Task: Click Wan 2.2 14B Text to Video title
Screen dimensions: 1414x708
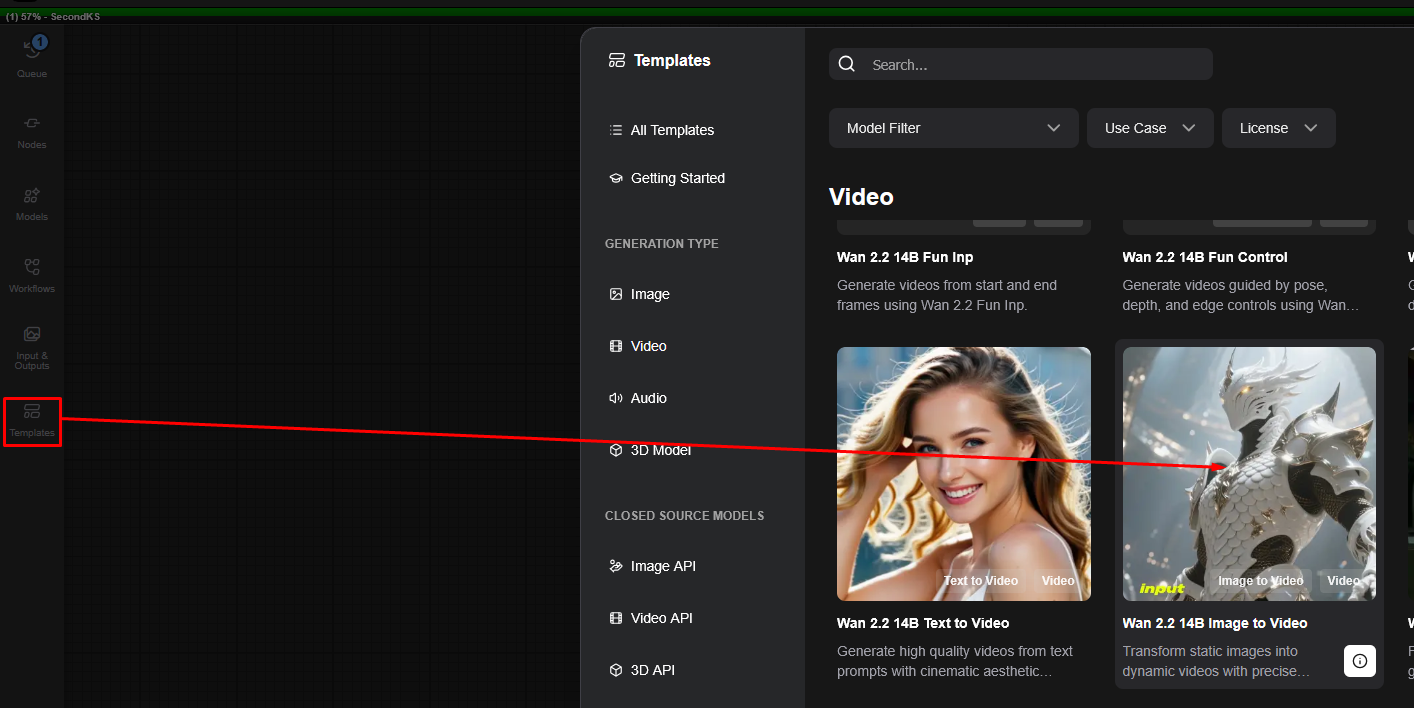Action: coord(923,623)
